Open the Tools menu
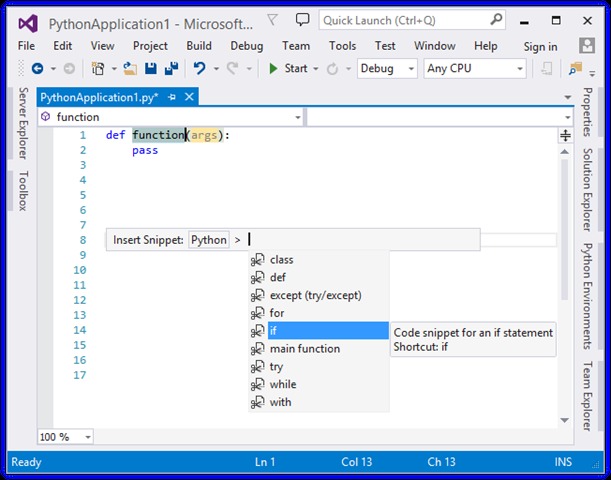This screenshot has width=611, height=480. pyautogui.click(x=342, y=46)
